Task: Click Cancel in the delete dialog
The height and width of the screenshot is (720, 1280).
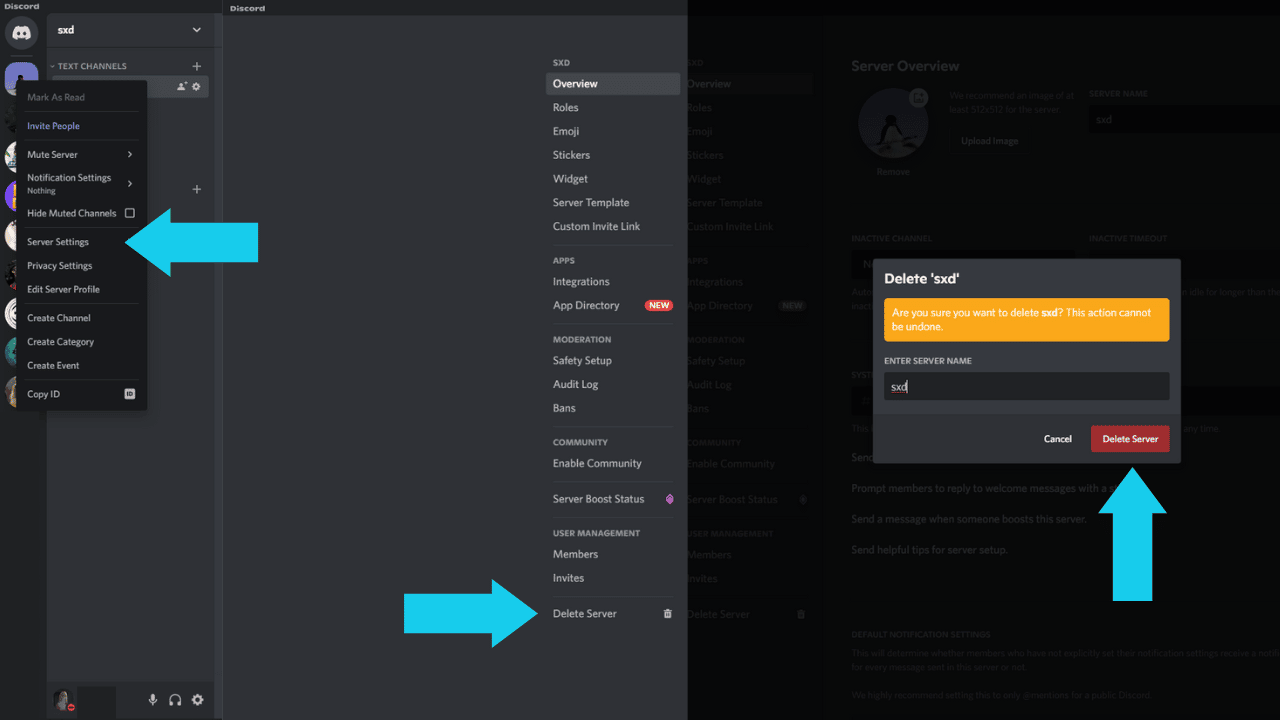Action: tap(1057, 438)
